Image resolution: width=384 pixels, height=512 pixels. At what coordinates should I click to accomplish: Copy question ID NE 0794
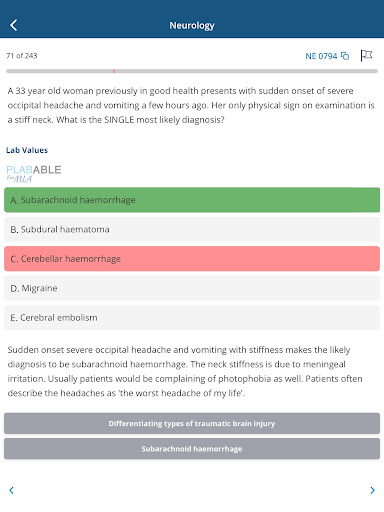pos(345,56)
